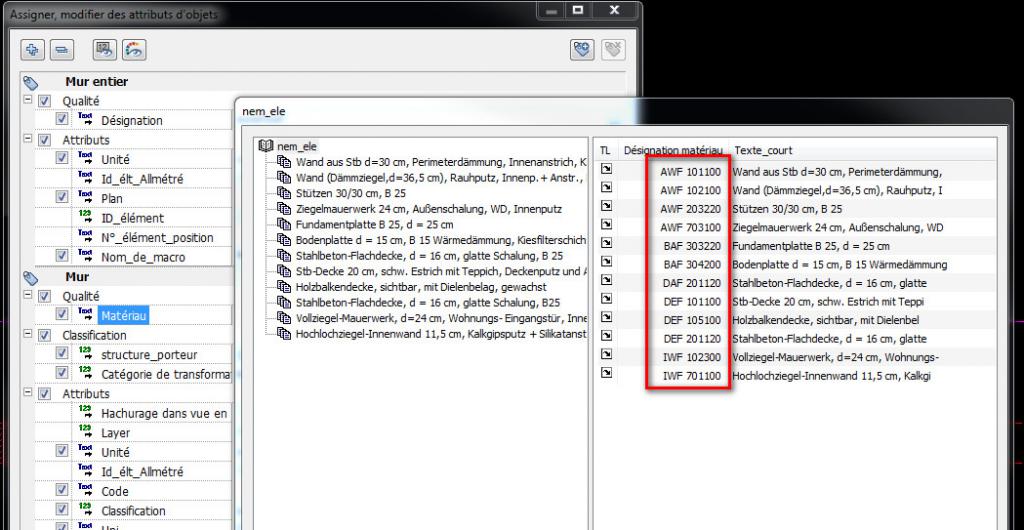Collapse the lower Attributs group under Mur
The image size is (1024, 530).
[27, 393]
